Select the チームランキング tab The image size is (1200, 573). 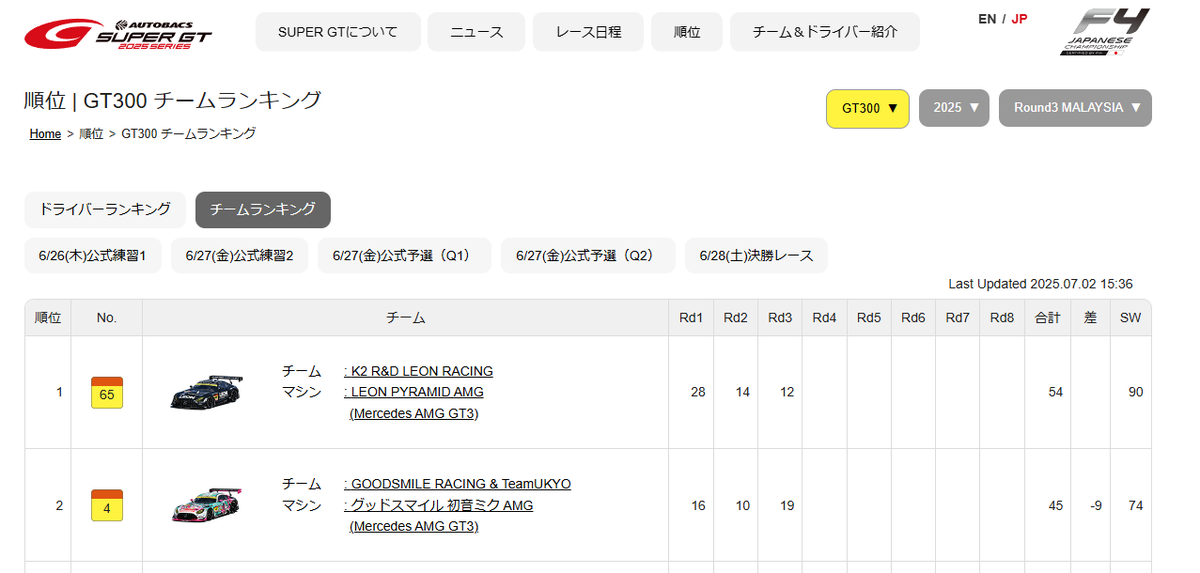(x=263, y=210)
